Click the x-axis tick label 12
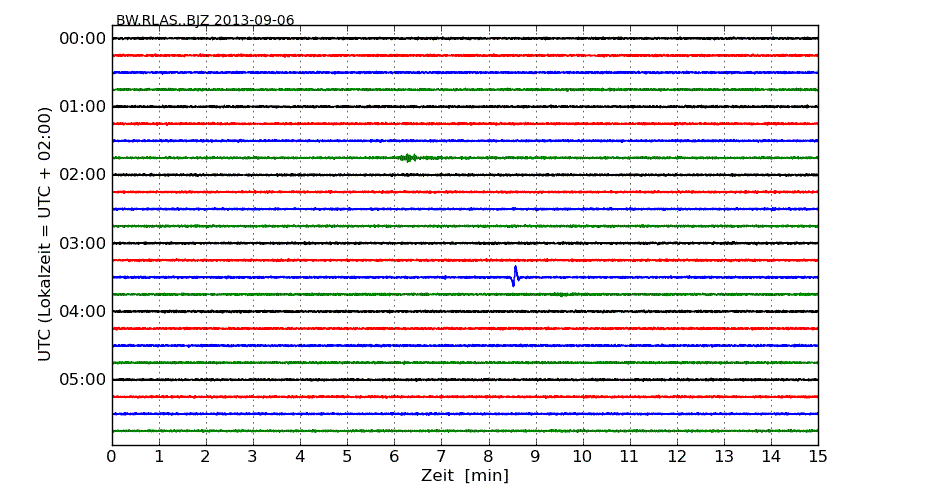 [676, 457]
